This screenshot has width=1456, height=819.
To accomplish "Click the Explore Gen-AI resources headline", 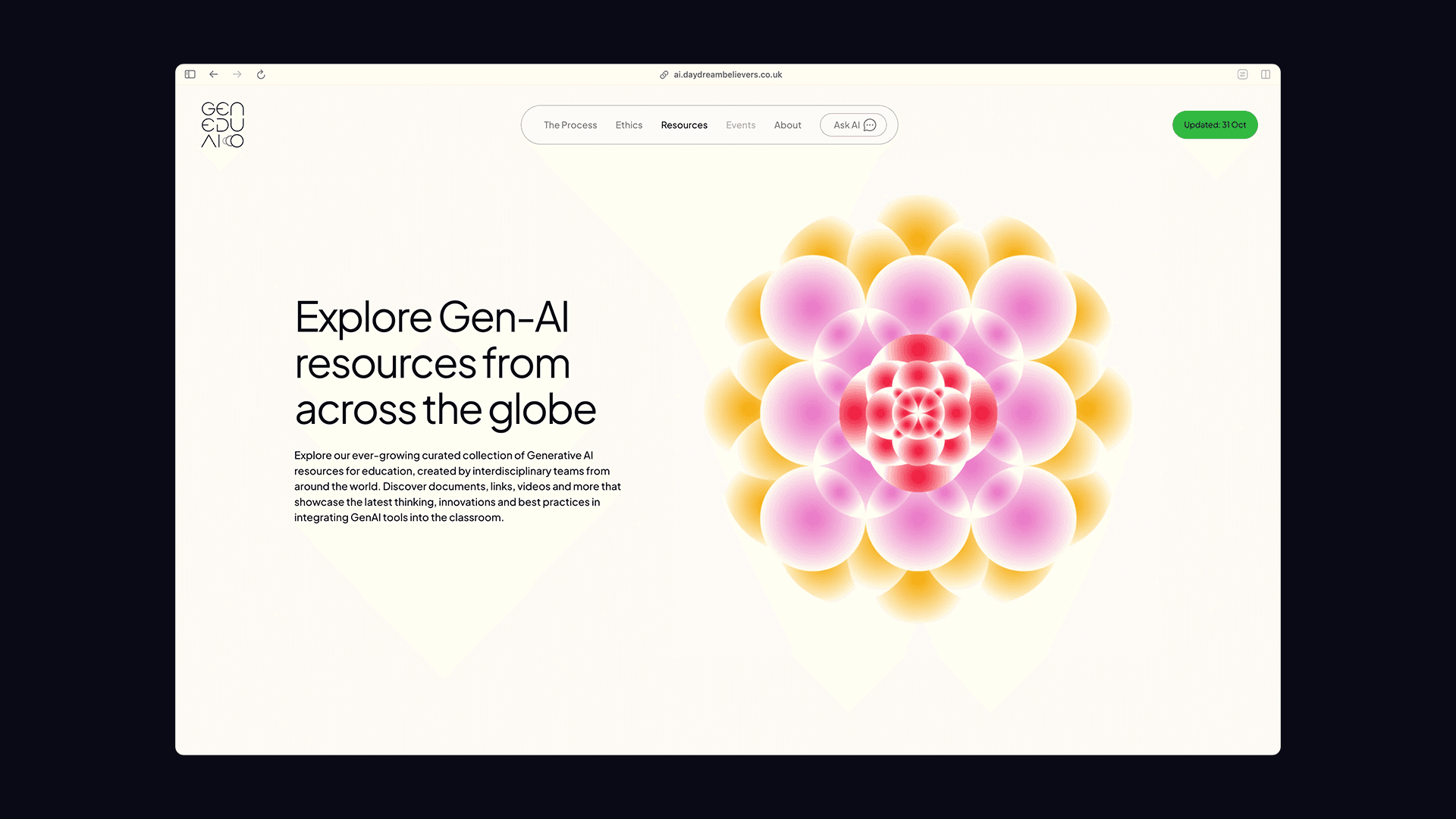I will click(x=445, y=363).
